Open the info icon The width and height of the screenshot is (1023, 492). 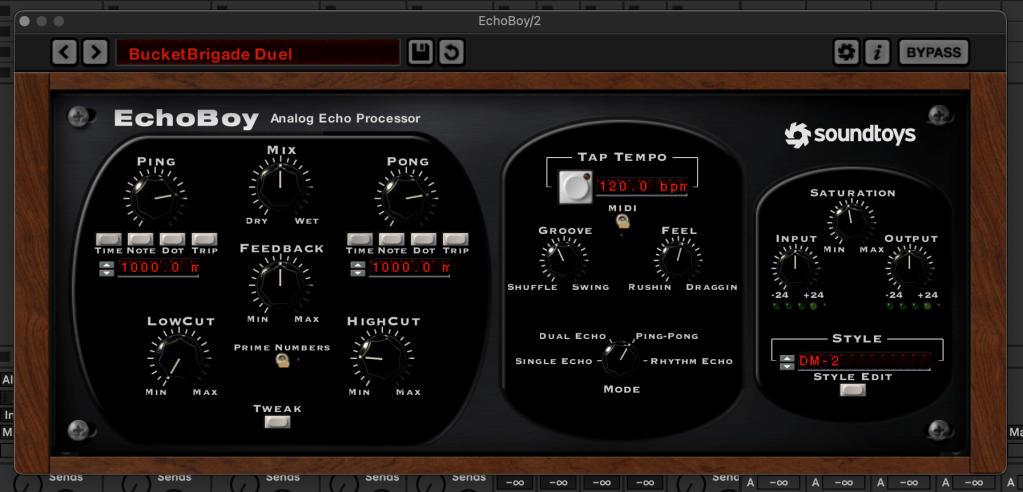pyautogui.click(x=877, y=52)
